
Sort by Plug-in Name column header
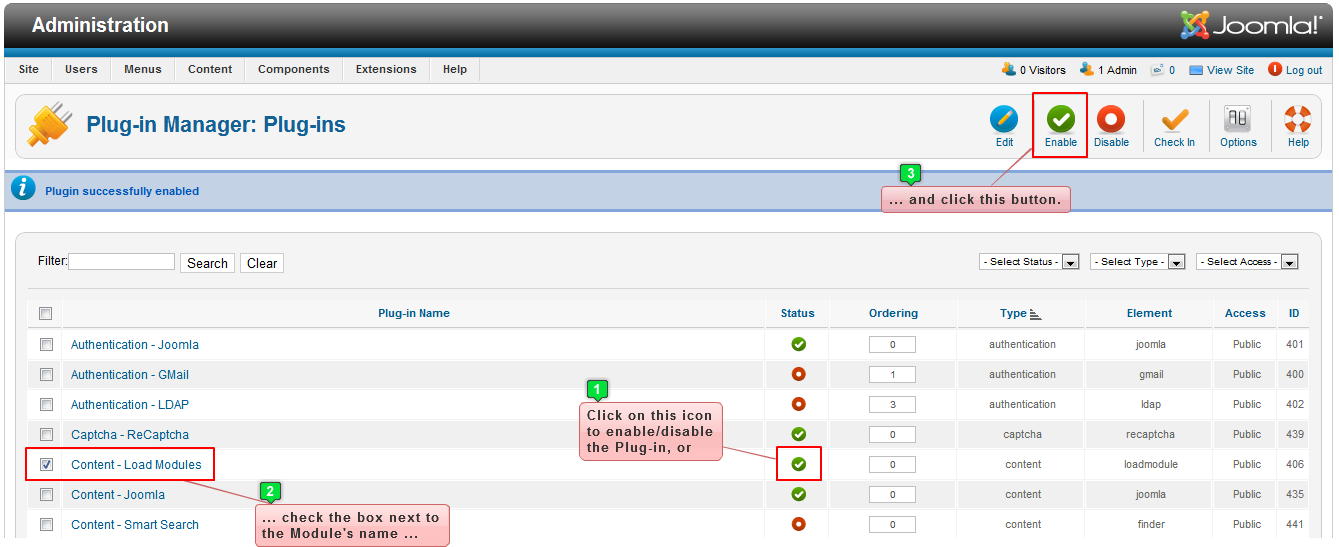click(x=414, y=313)
